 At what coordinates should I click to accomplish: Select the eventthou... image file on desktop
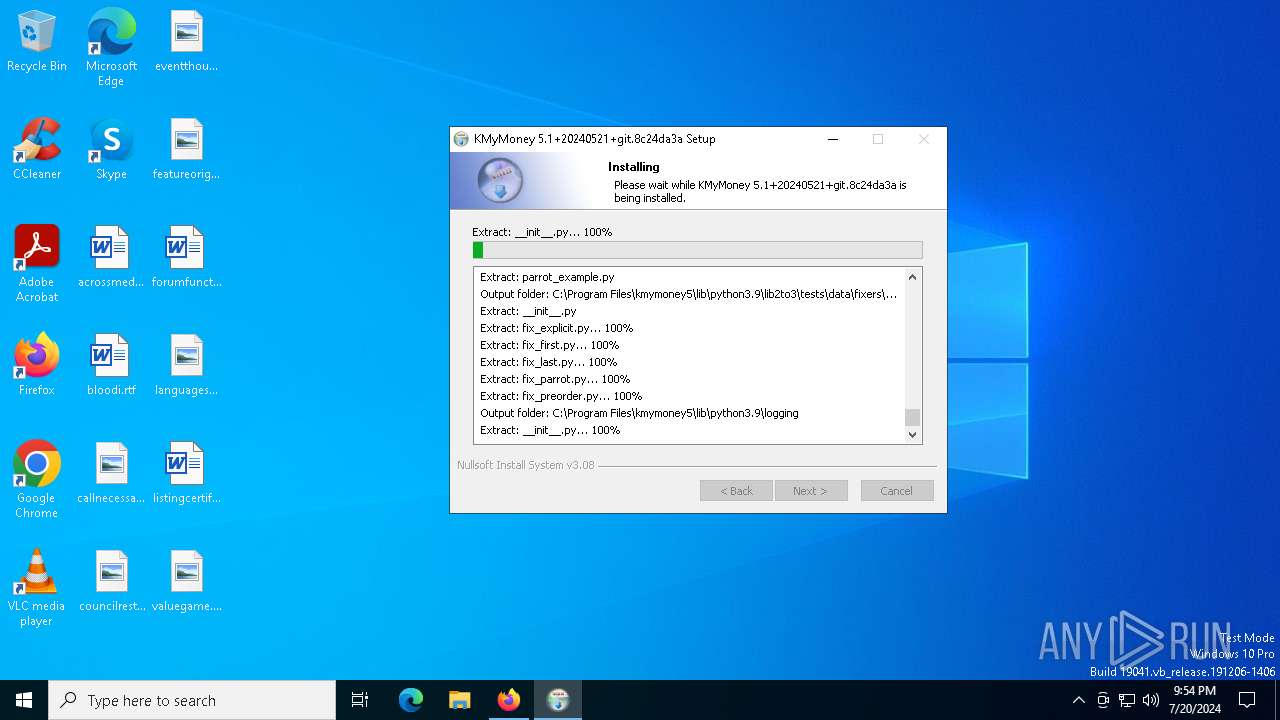point(186,42)
